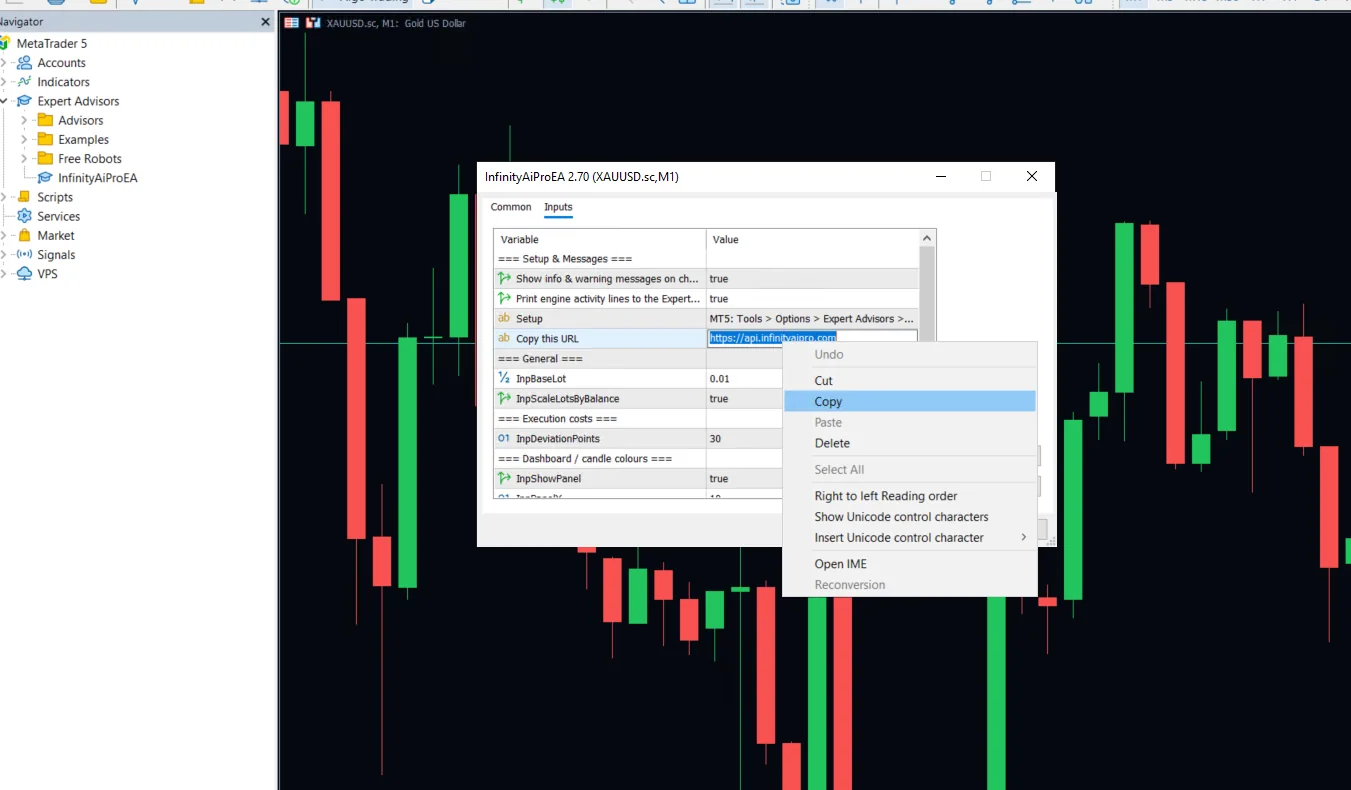
Task: Click the boolean icon beside Print engine activity lines
Action: click(x=504, y=299)
